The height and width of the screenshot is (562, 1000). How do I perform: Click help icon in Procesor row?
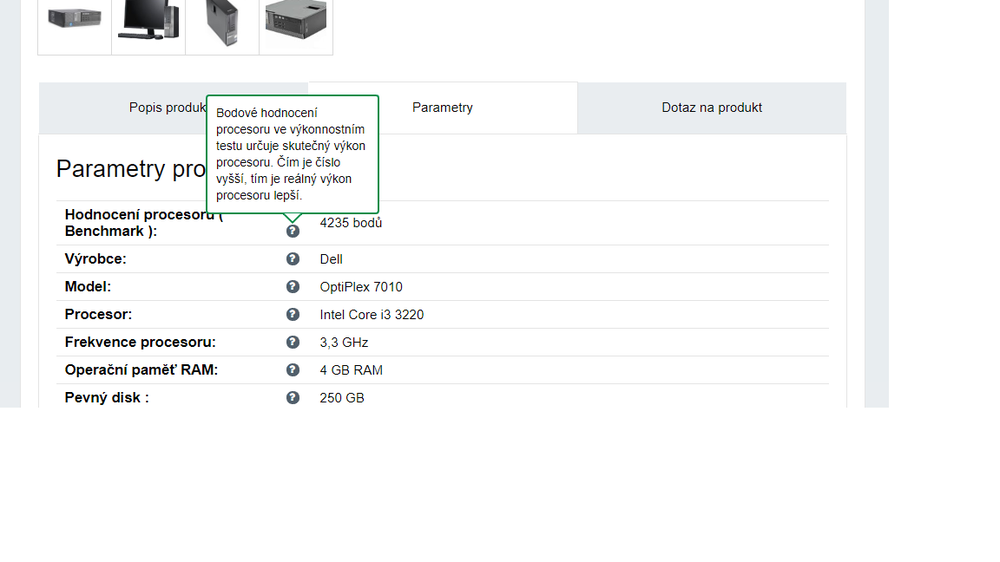tap(293, 314)
